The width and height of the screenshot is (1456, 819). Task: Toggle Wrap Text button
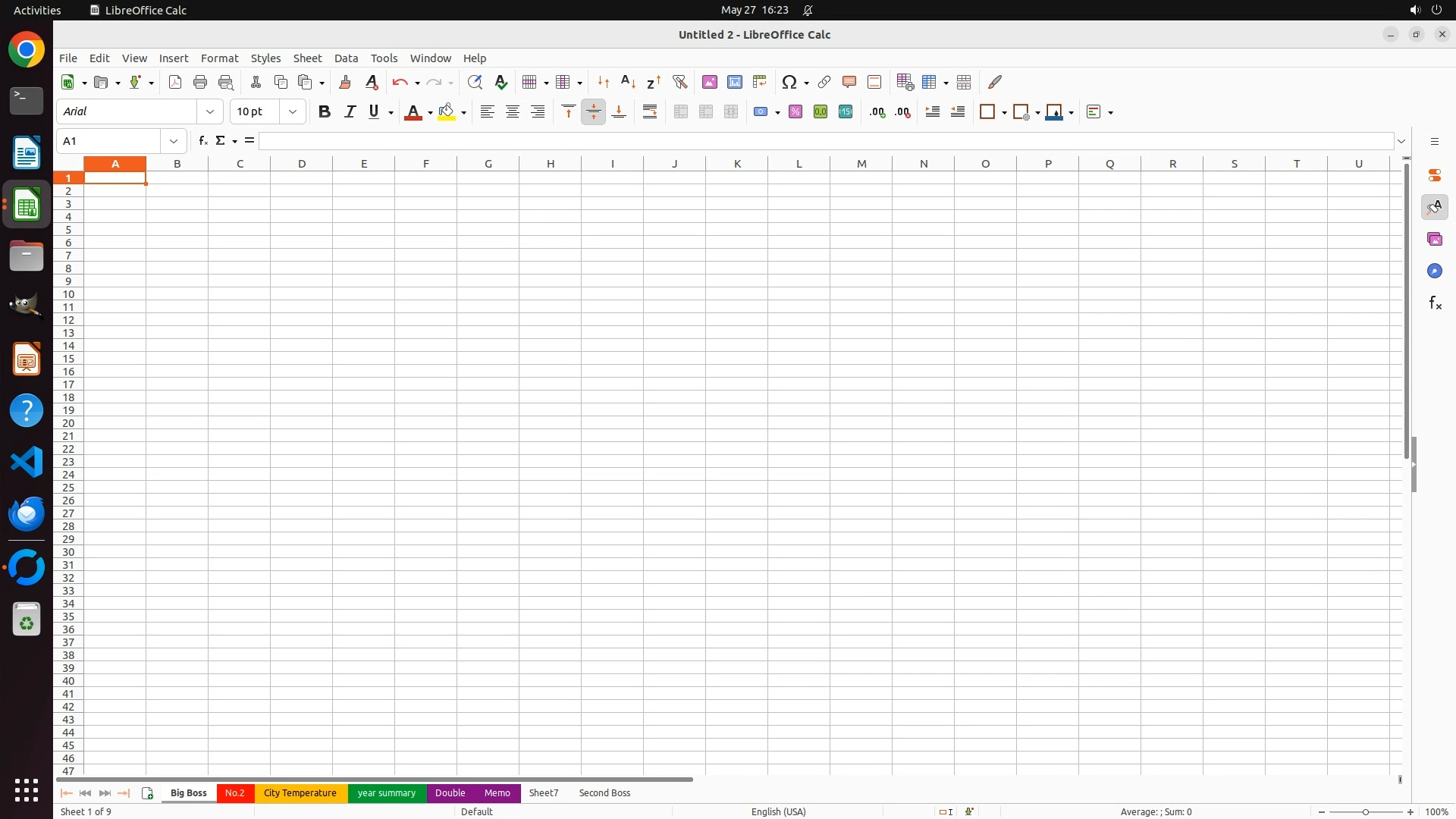pyautogui.click(x=650, y=111)
